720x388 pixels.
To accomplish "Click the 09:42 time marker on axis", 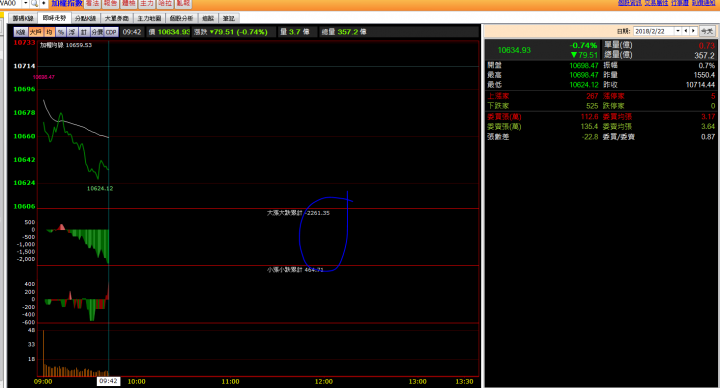I will click(108, 381).
